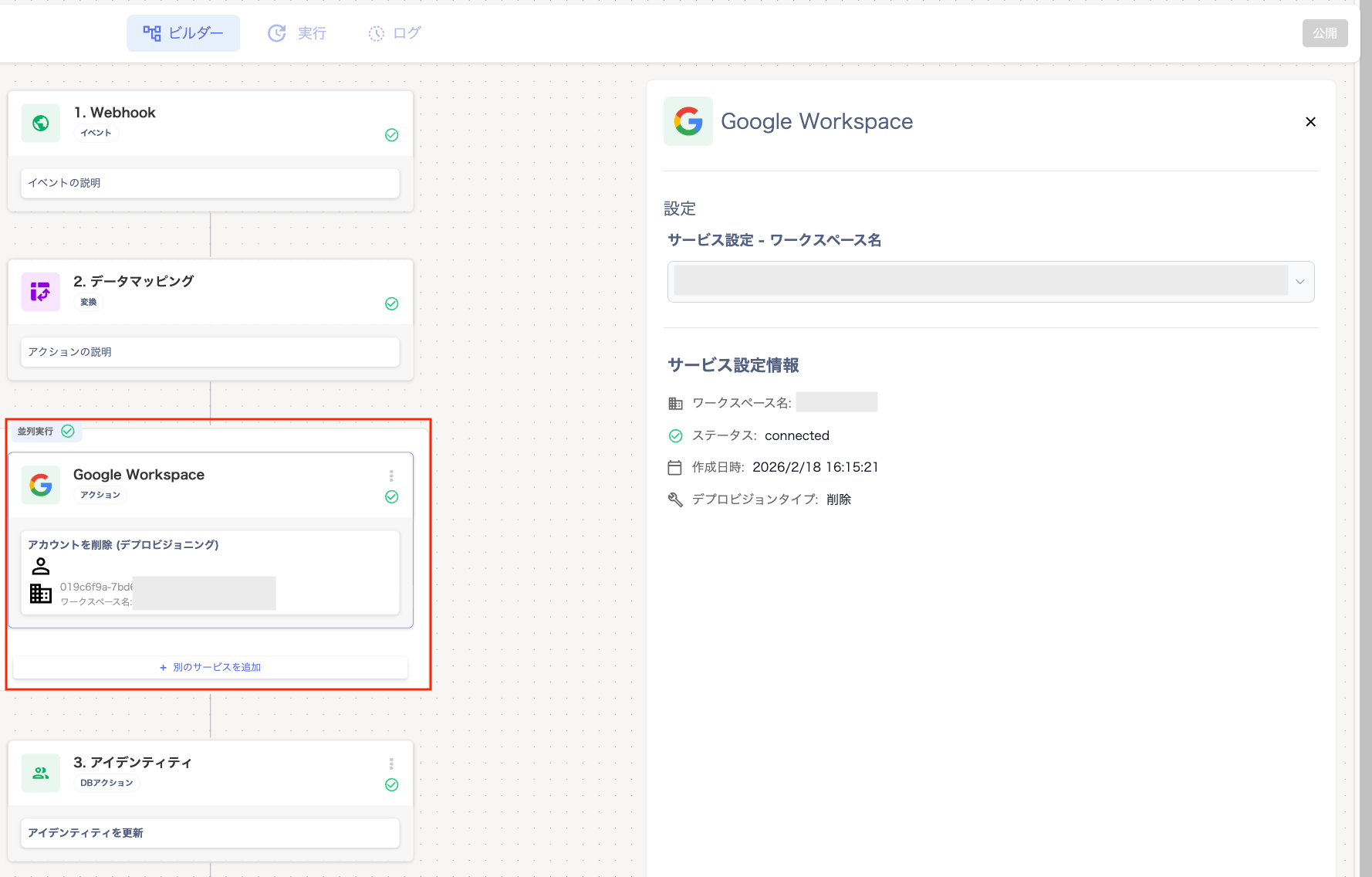Click the データマッピング step green check icon
Image resolution: width=1372 pixels, height=877 pixels.
[x=392, y=303]
